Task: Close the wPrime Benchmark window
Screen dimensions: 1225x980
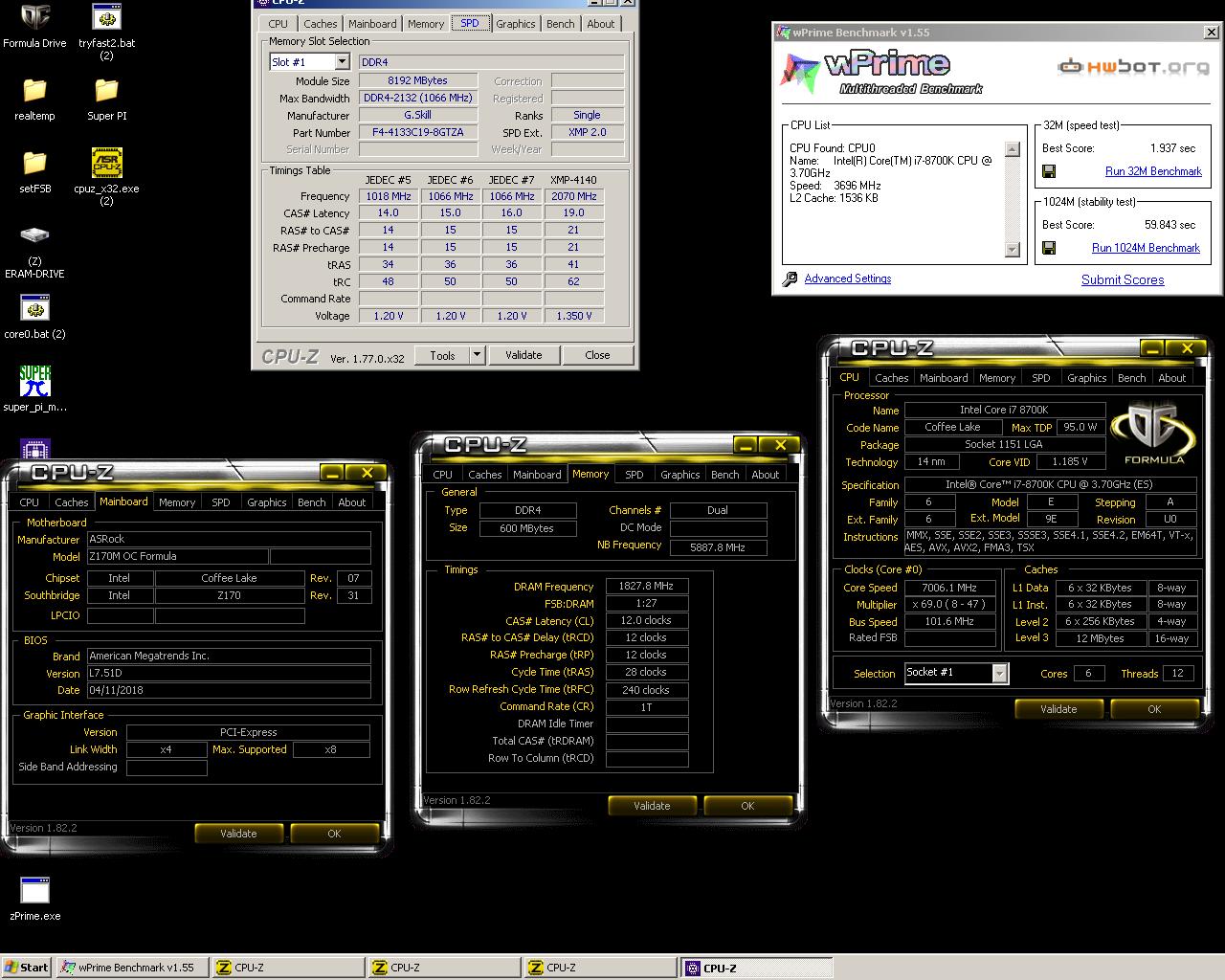Action: tap(1213, 33)
